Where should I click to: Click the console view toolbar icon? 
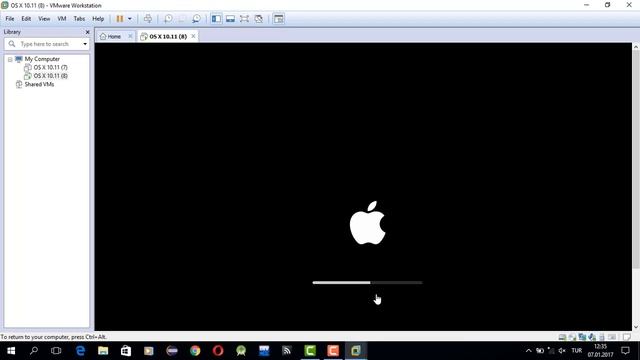[279, 19]
